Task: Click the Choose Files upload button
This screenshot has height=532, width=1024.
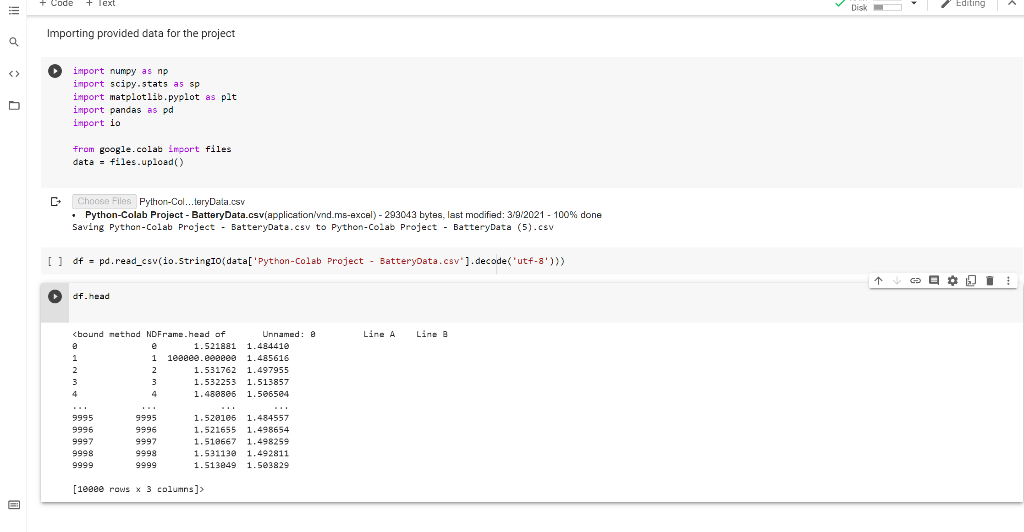Action: coord(104,202)
